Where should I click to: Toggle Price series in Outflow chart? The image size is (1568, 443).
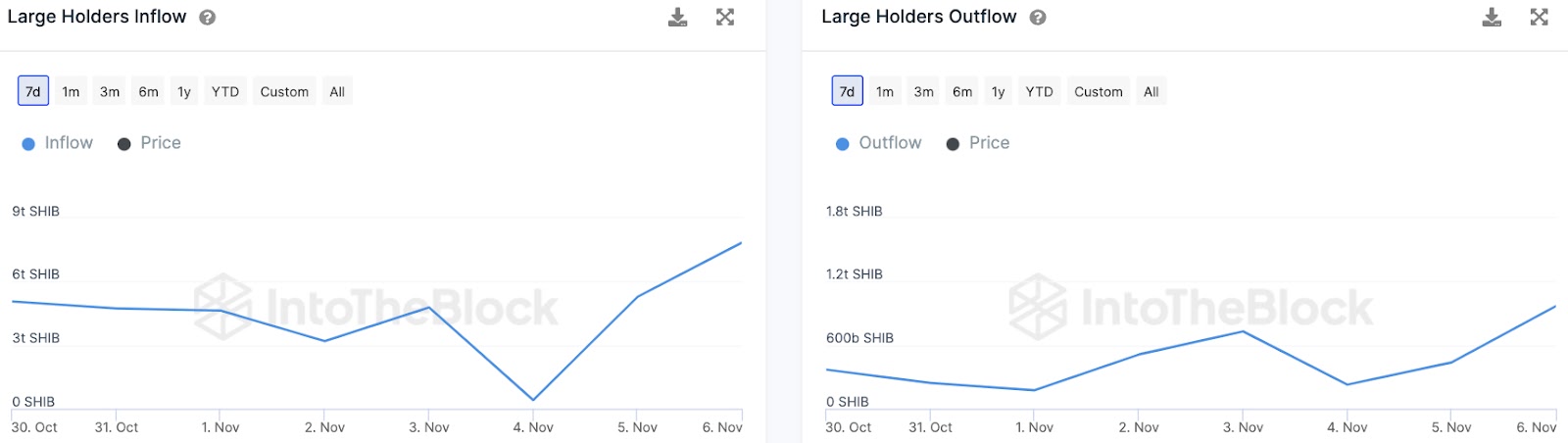pyautogui.click(x=978, y=143)
